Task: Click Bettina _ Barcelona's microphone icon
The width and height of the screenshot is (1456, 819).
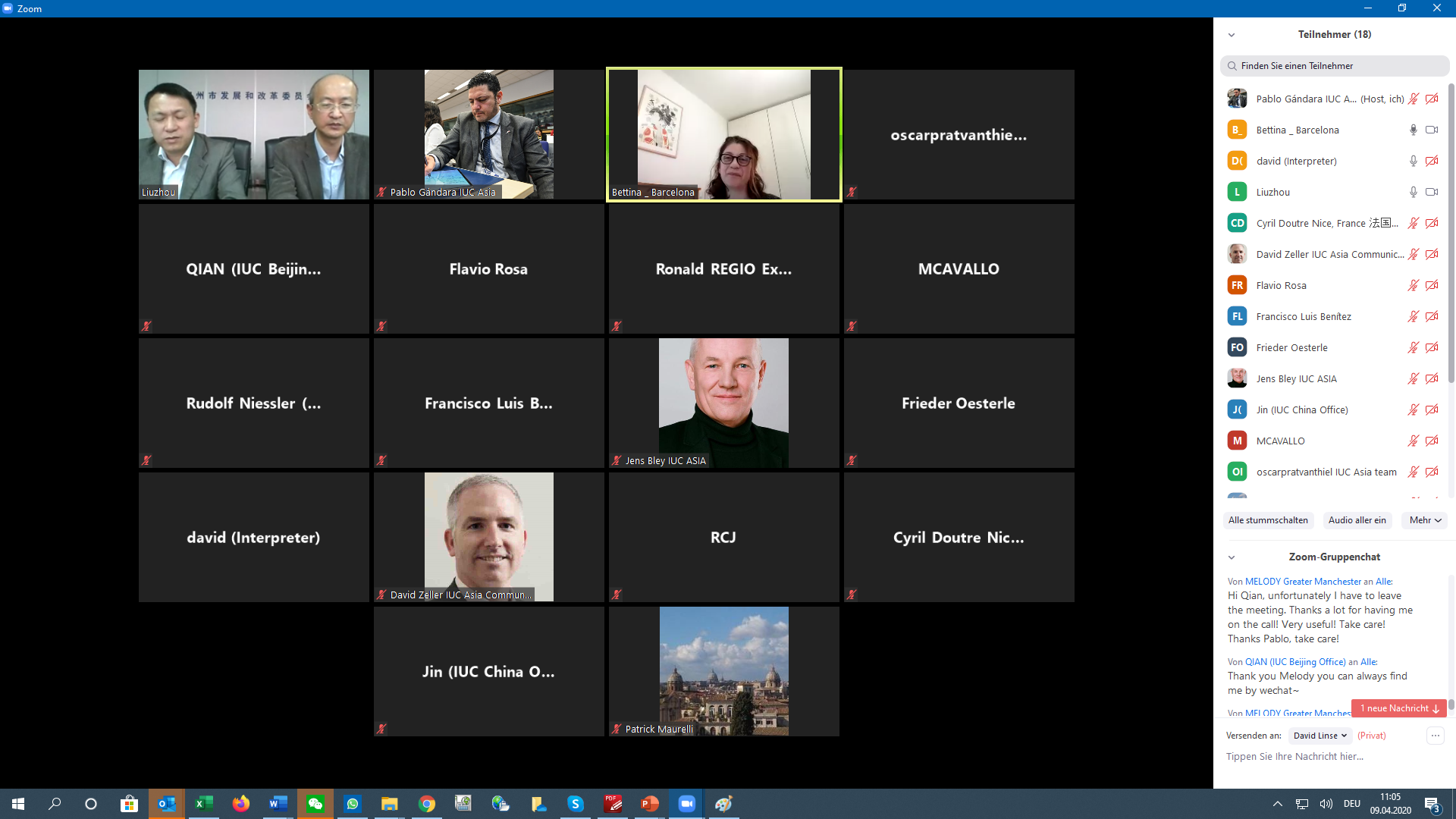Action: 1413,130
